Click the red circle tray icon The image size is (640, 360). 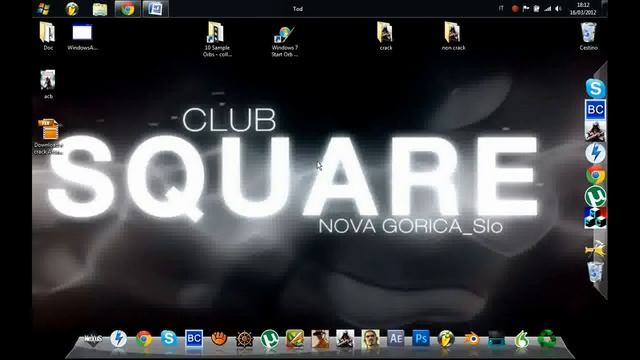pyautogui.click(x=515, y=9)
